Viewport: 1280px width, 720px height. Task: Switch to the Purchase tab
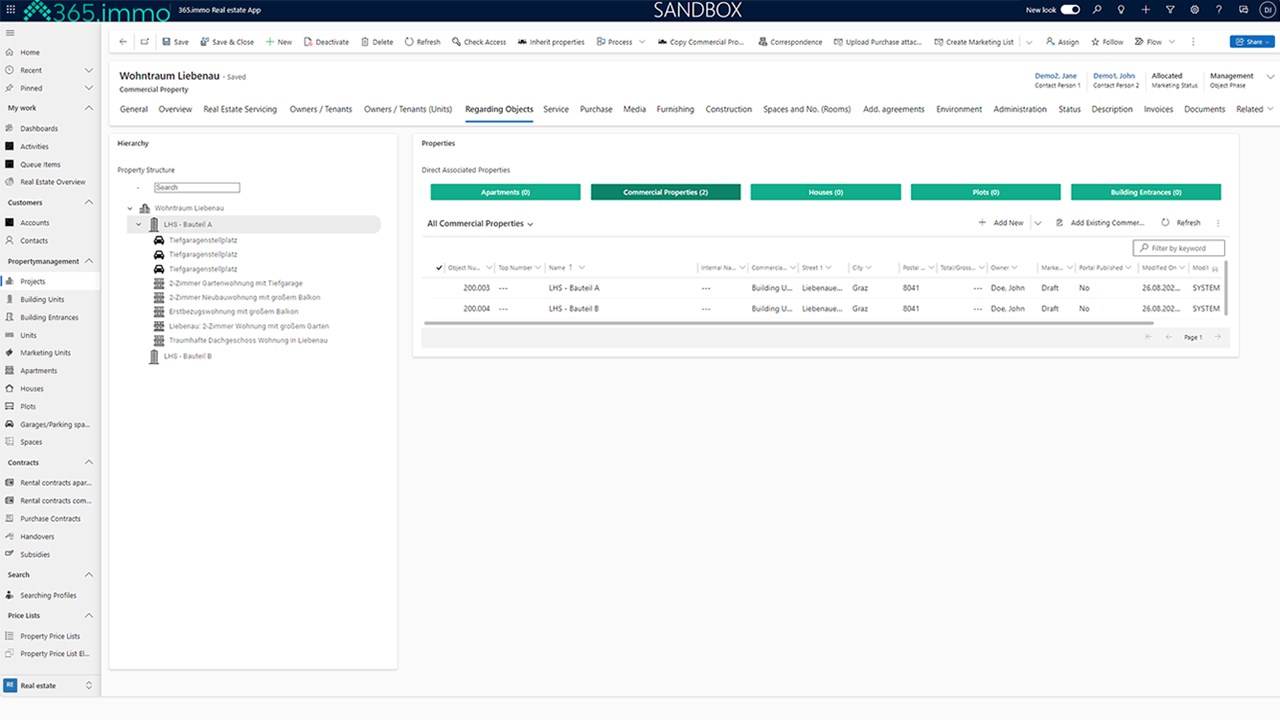coord(596,109)
